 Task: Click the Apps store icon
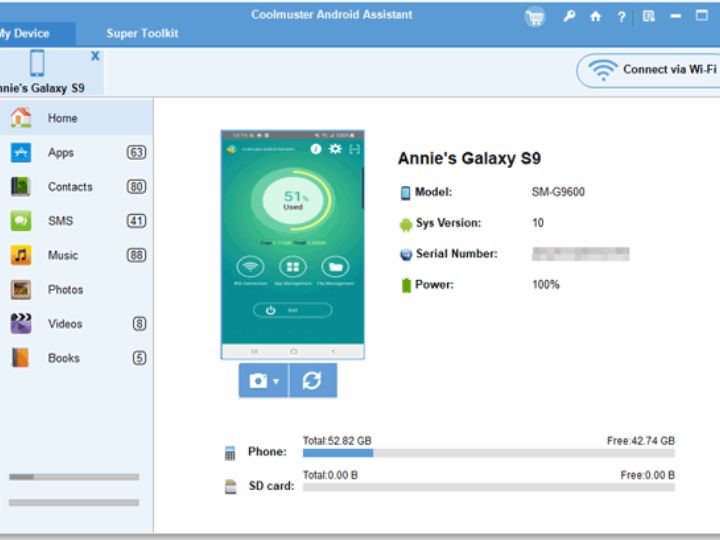[21, 152]
